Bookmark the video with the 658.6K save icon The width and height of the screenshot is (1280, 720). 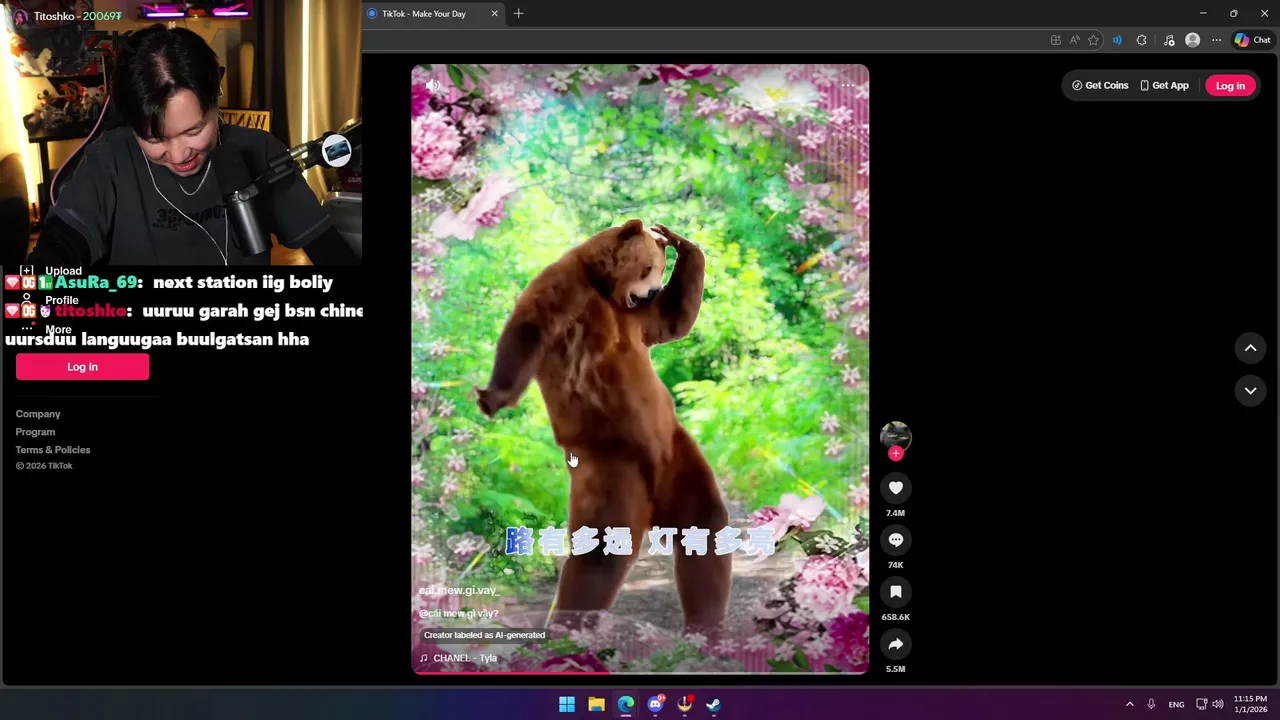(895, 592)
